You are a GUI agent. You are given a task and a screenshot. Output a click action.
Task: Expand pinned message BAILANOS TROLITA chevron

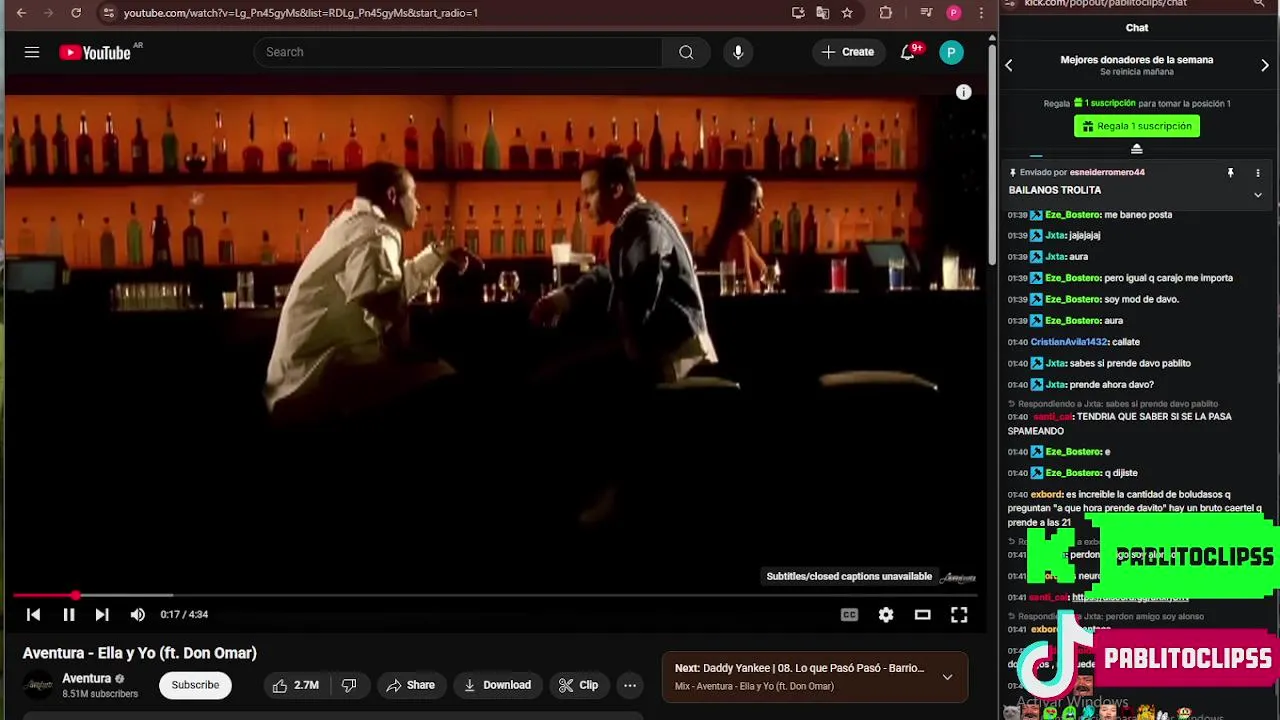pos(1258,195)
